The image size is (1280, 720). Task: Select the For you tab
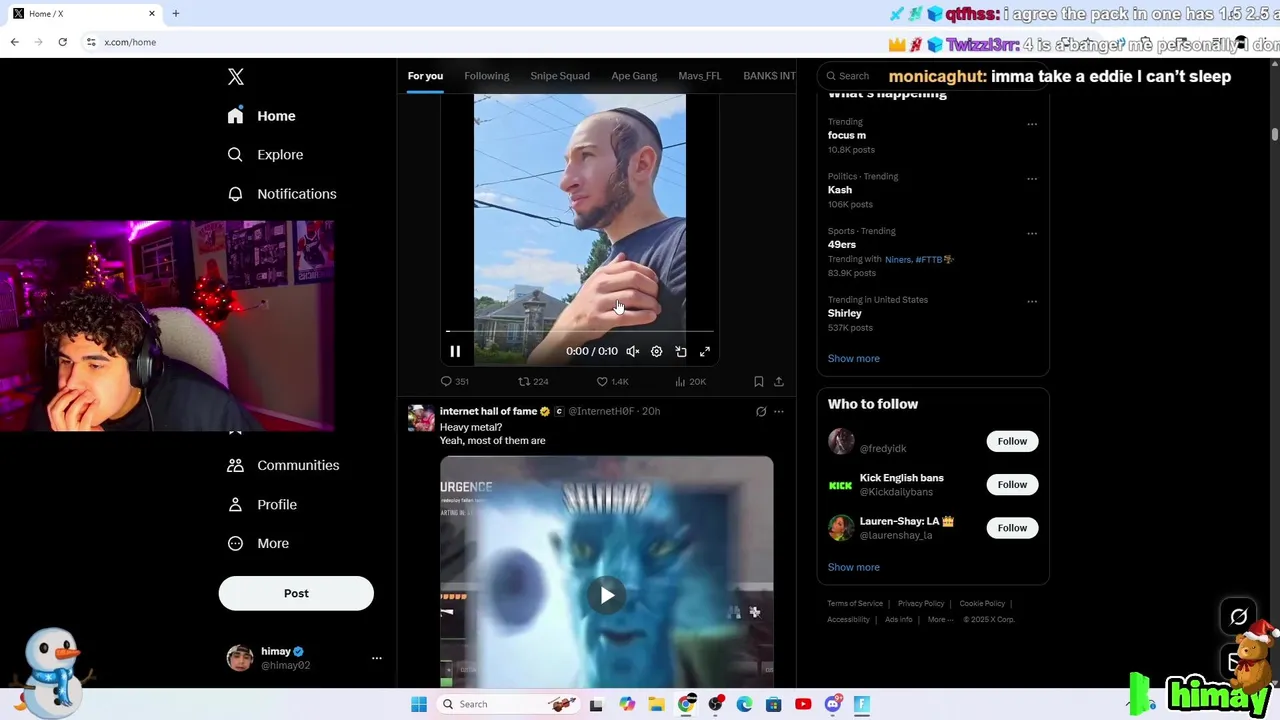tap(425, 76)
